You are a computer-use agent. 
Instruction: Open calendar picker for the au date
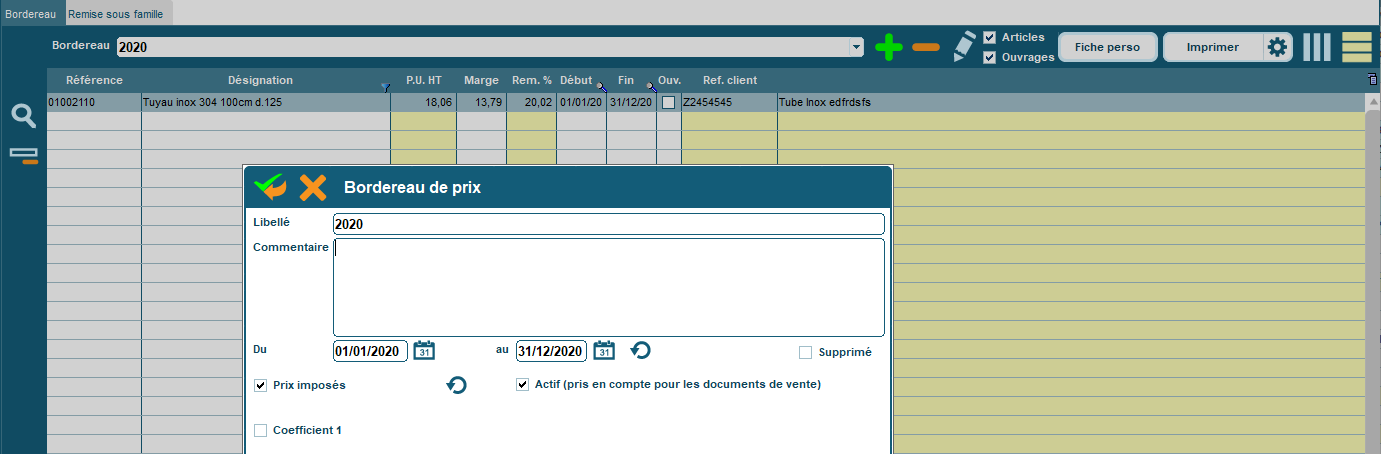(604, 350)
